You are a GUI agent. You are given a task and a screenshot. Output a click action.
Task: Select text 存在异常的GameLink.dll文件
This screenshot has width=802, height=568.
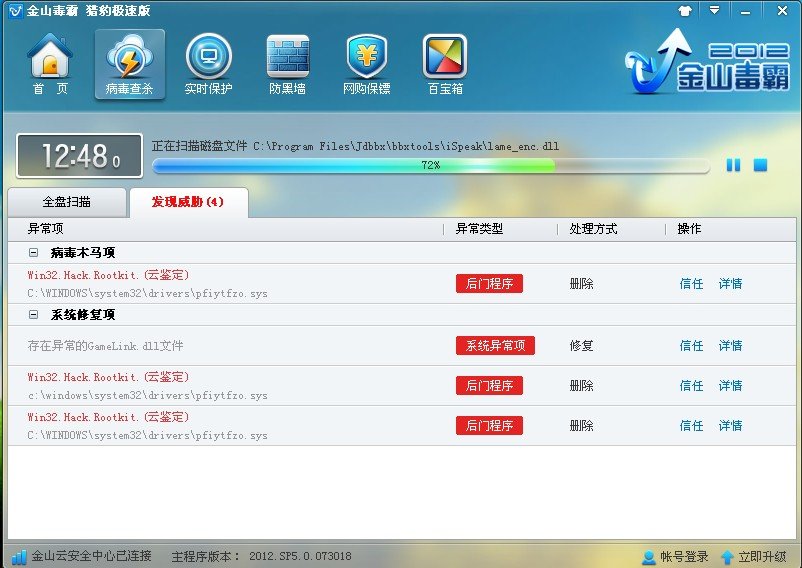[x=105, y=346]
